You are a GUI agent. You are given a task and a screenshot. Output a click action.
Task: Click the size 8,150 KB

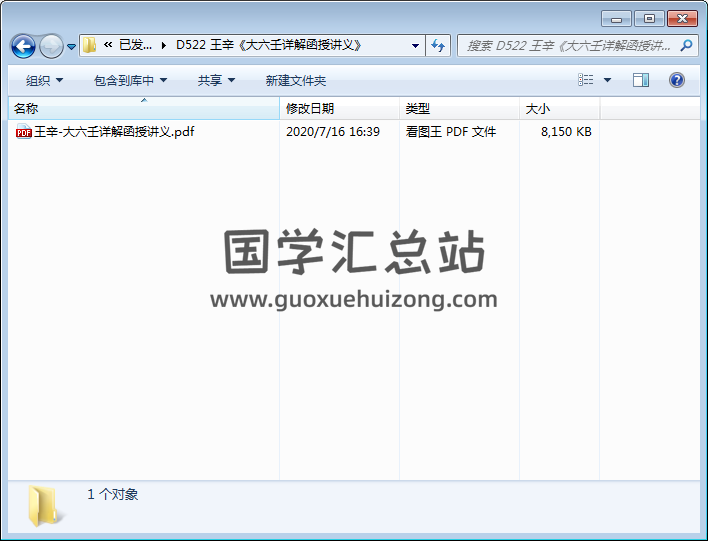point(566,131)
